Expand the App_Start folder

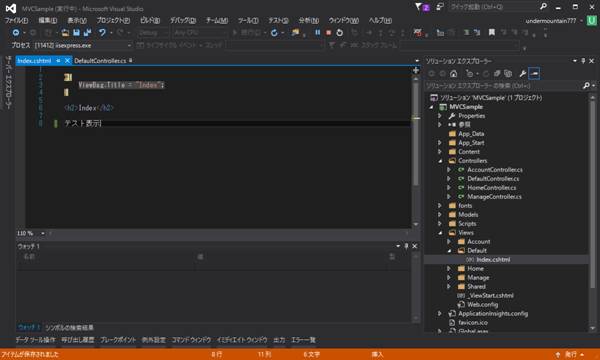click(440, 142)
